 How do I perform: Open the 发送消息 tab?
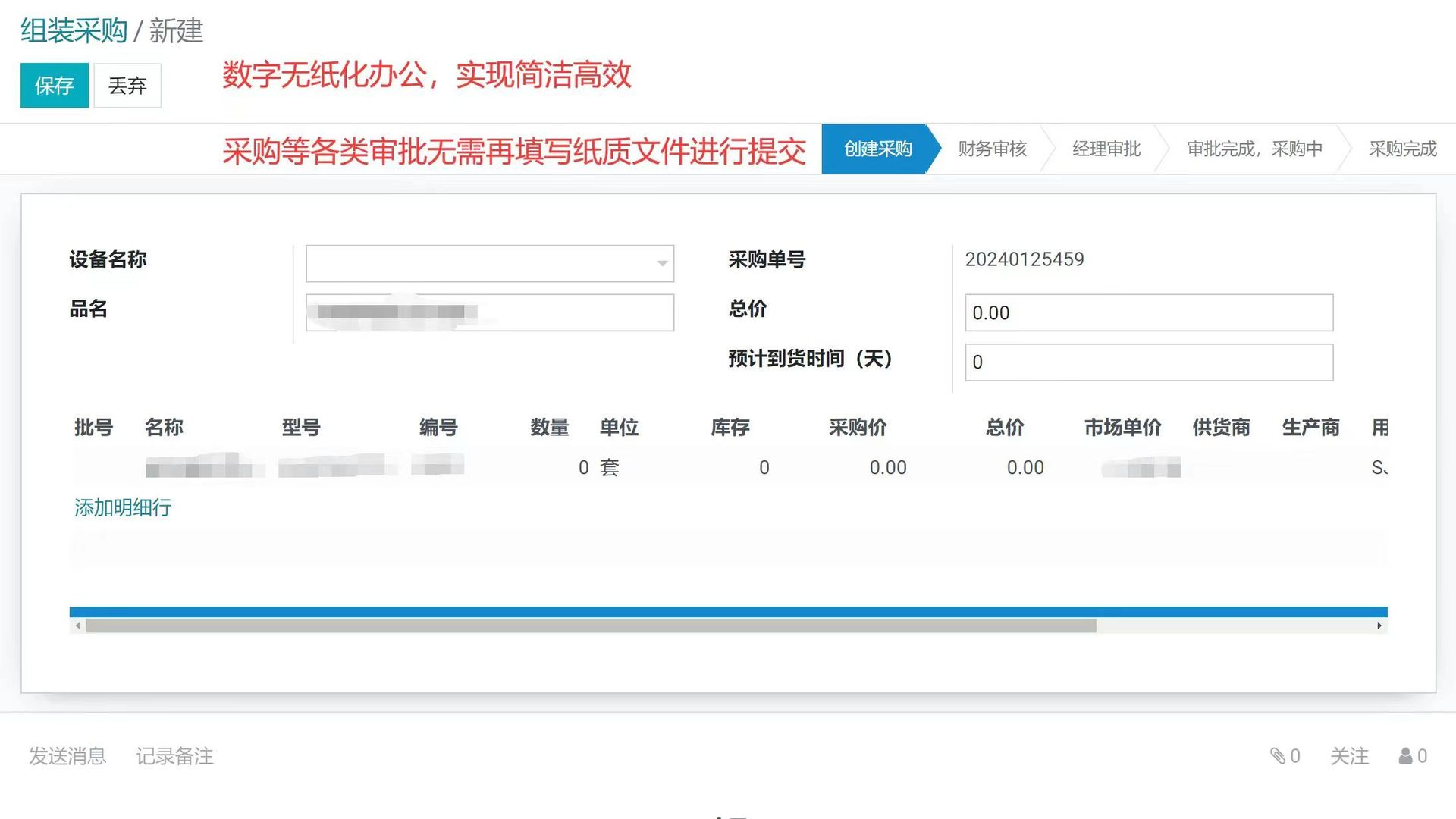(x=67, y=756)
